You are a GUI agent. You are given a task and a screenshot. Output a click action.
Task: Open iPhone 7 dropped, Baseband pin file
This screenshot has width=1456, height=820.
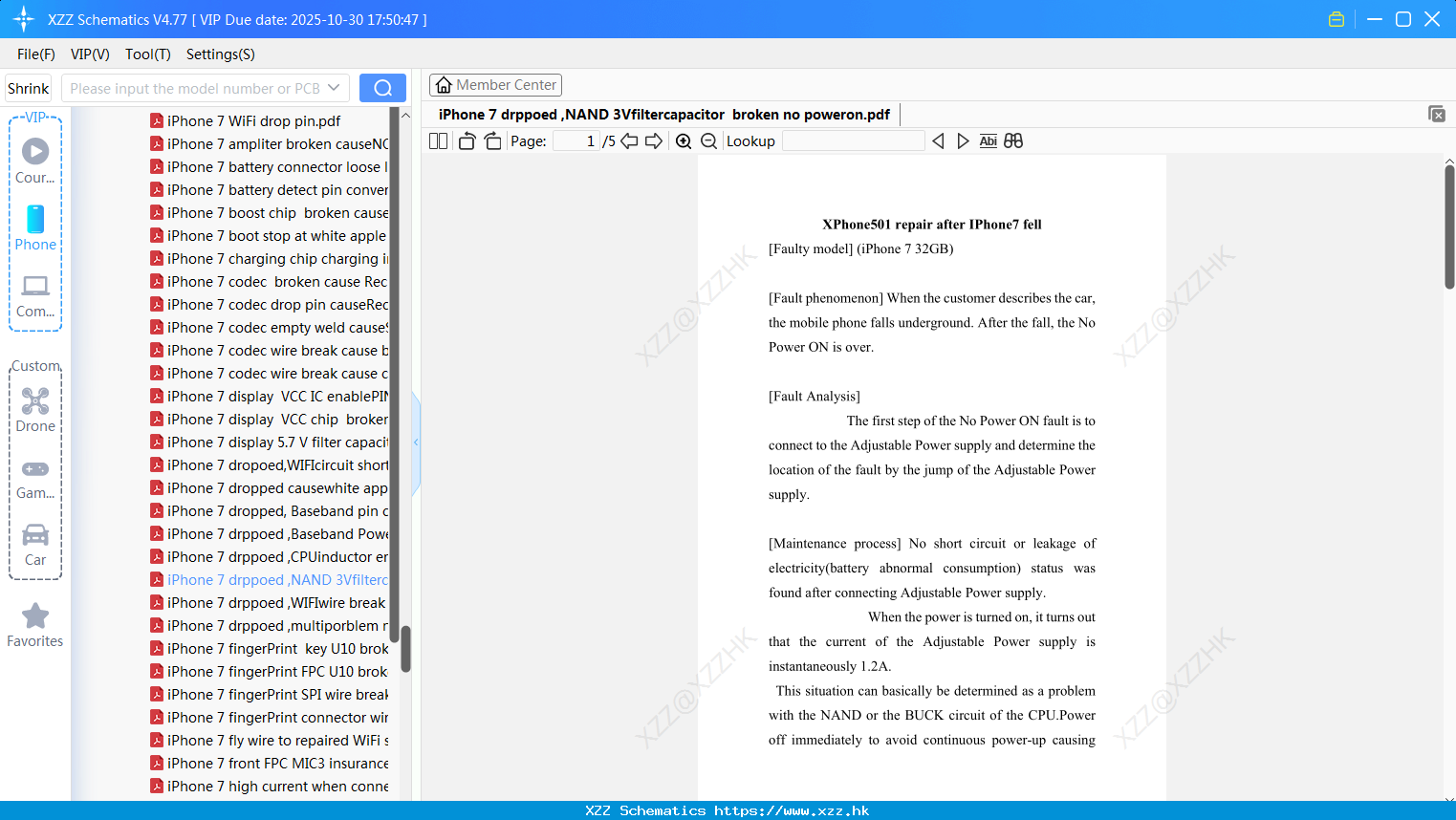pyautogui.click(x=269, y=511)
